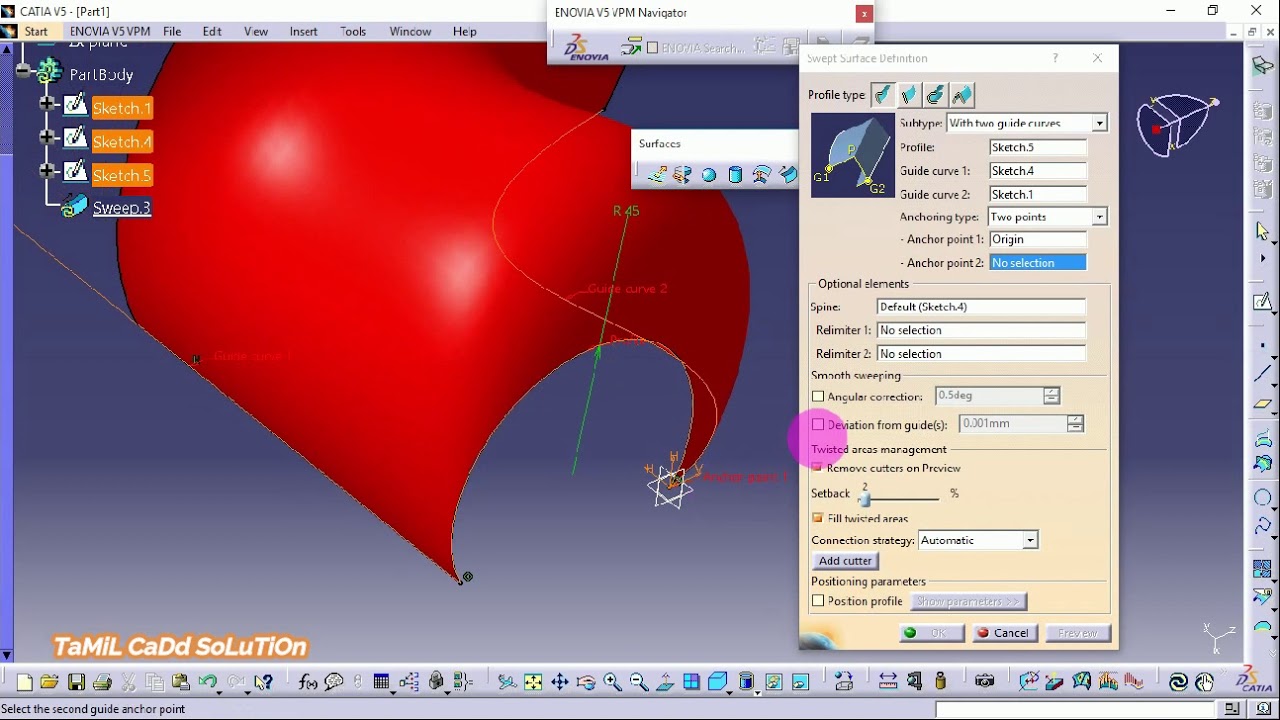The width and height of the screenshot is (1280, 720).
Task: Toggle the ENOVIA Search checkbox
Action: click(653, 47)
